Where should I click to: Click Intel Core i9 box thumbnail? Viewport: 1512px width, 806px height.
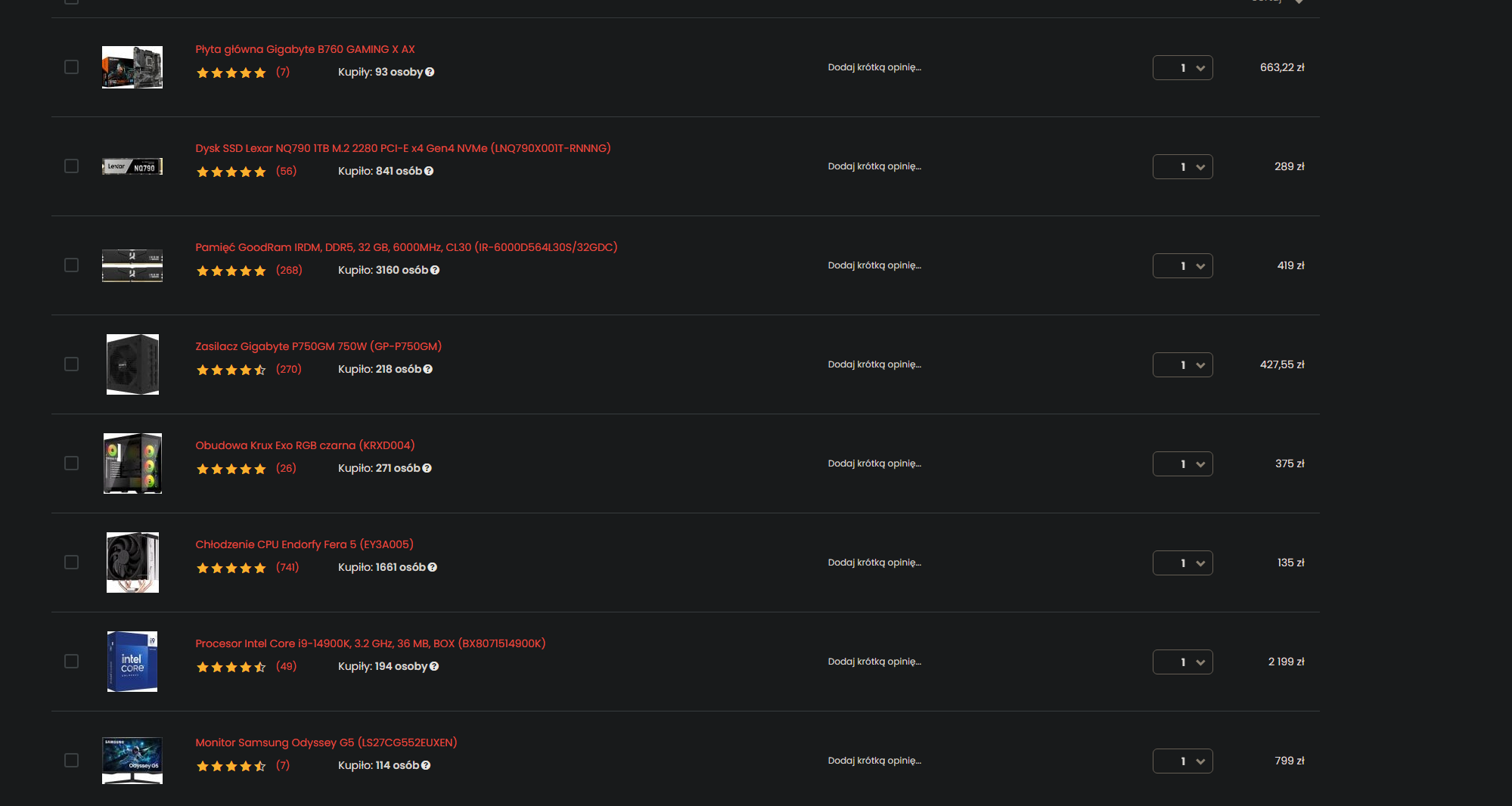132,662
